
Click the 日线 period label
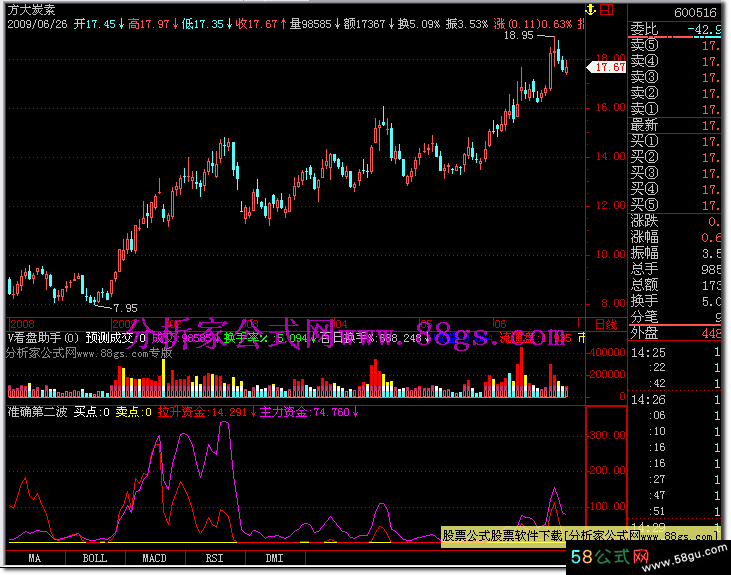[606, 325]
